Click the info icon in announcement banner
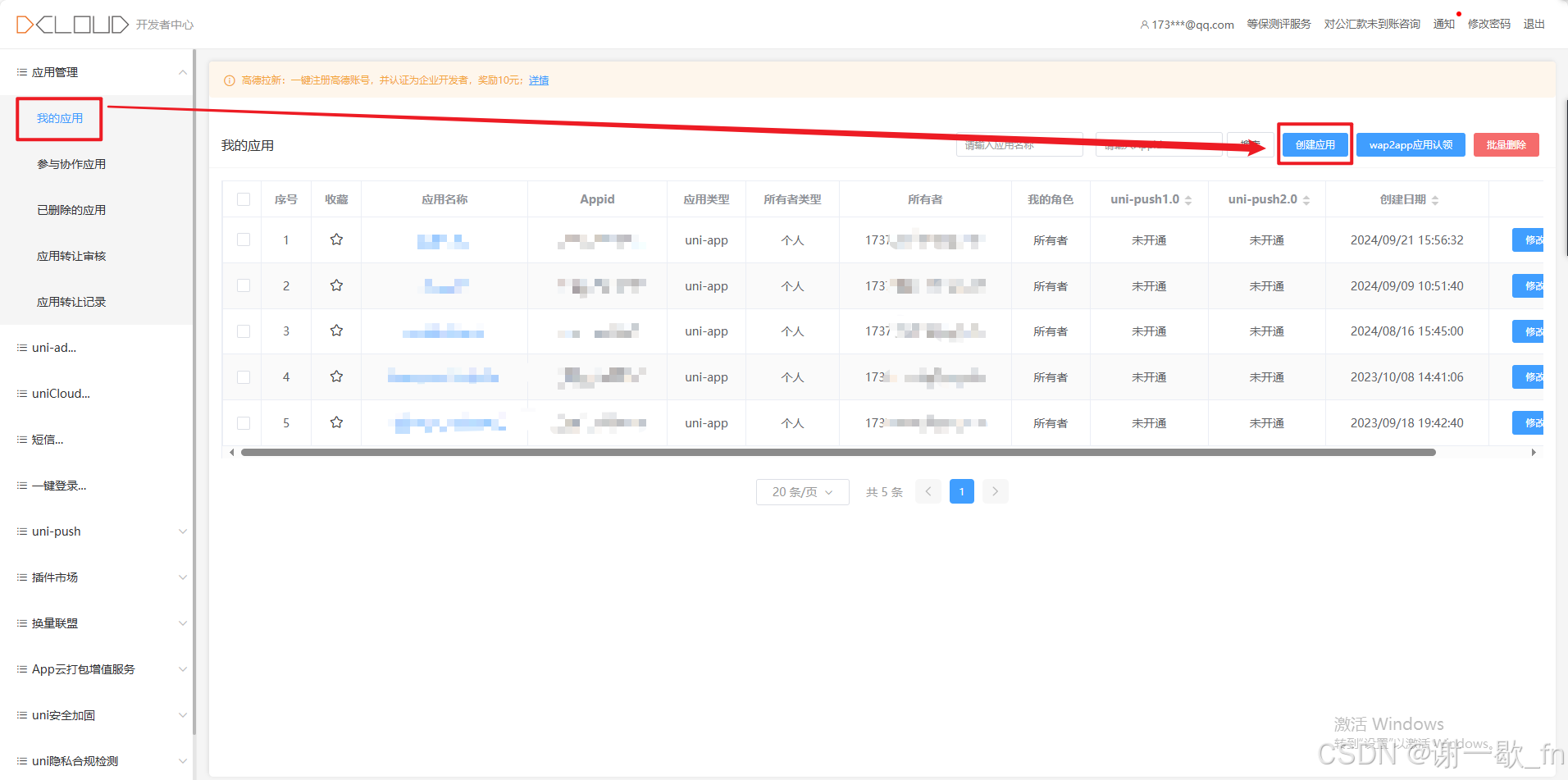Screen dimensions: 1568x780 (x=230, y=80)
